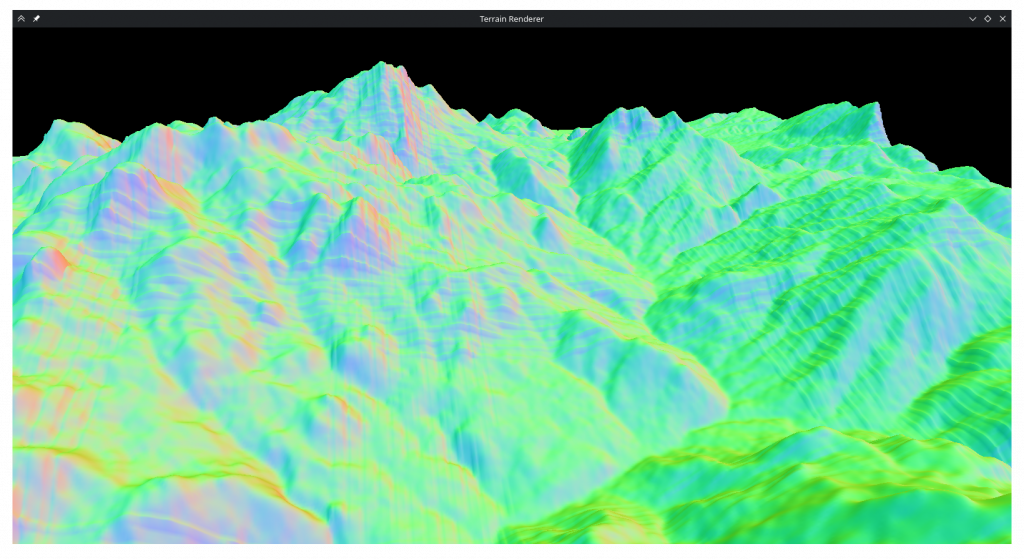The width and height of the screenshot is (1024, 559).
Task: Minimize the Terrain Renderer window
Action: (x=972, y=19)
